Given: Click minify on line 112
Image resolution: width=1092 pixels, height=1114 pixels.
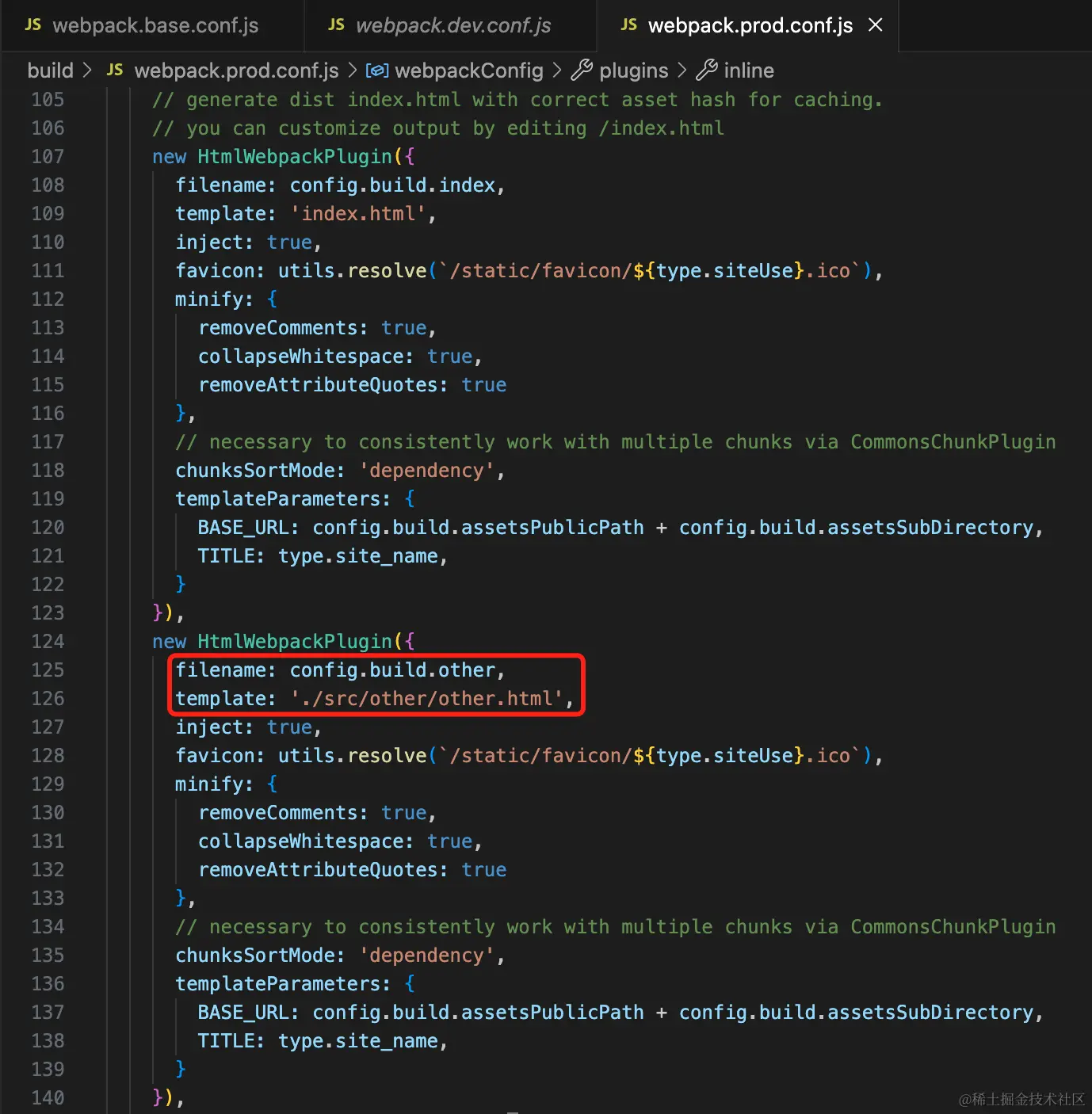Looking at the screenshot, I should tap(209, 299).
